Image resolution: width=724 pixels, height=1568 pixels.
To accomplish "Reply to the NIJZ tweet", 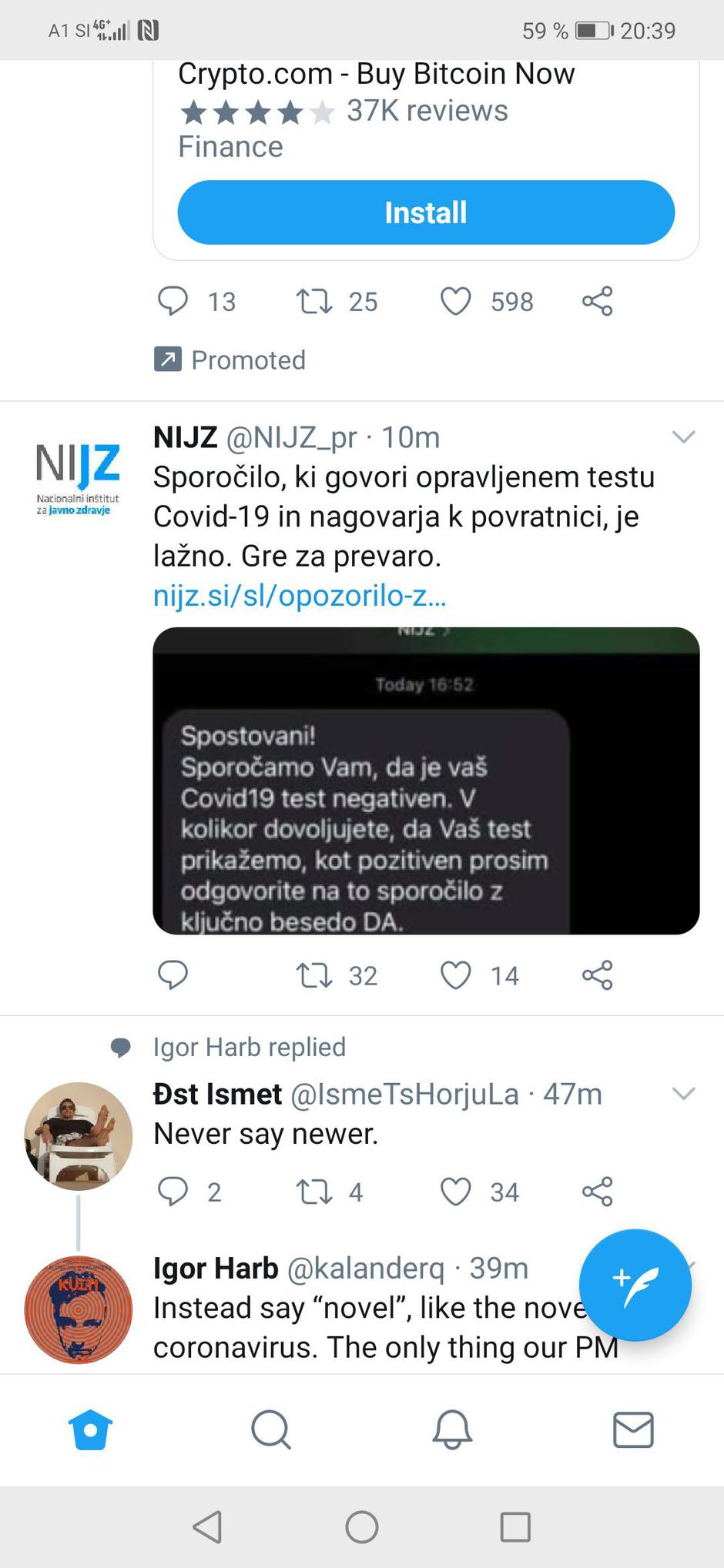I will [174, 975].
